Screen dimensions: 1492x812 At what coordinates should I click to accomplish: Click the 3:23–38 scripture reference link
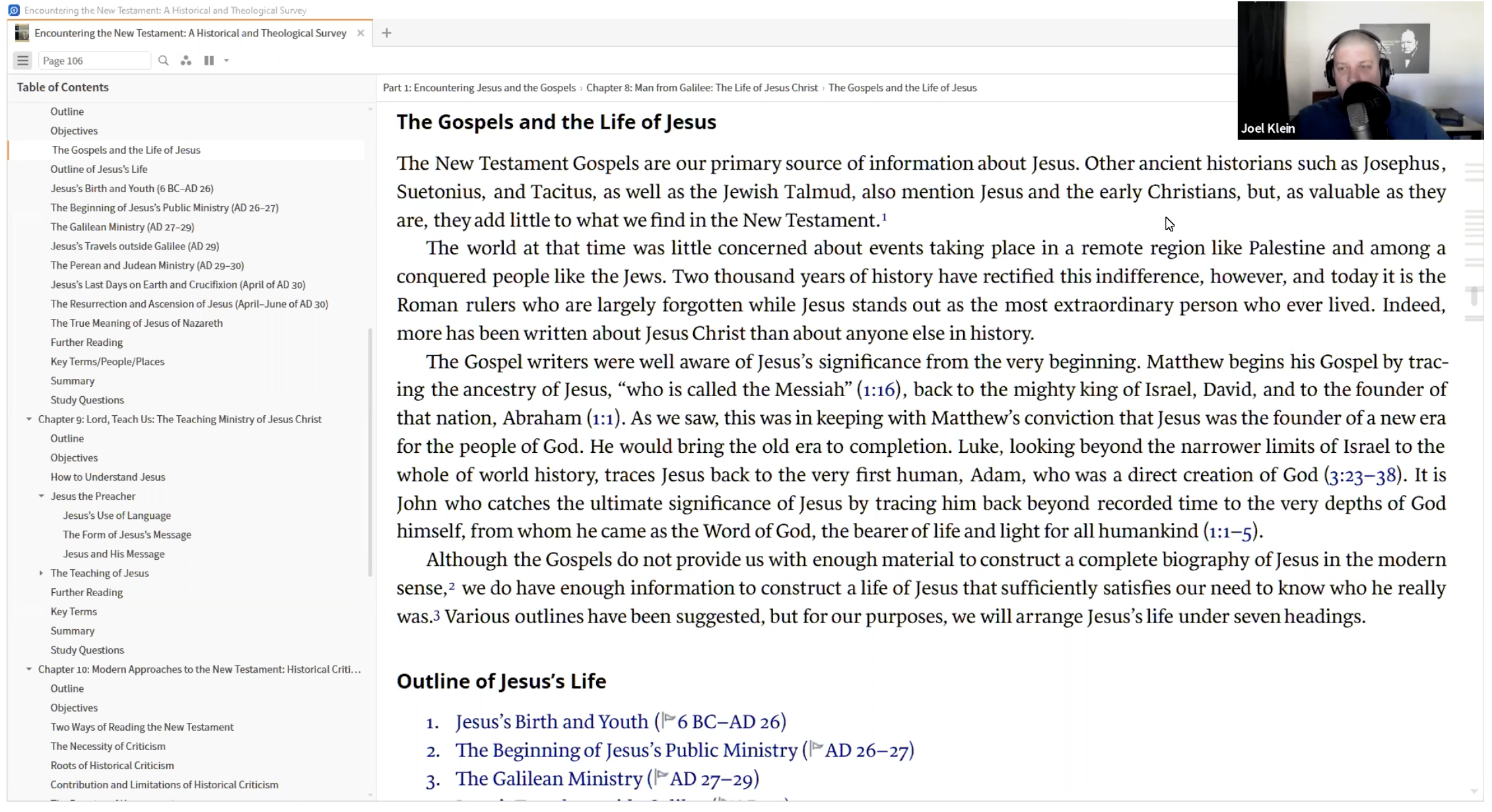click(1362, 475)
